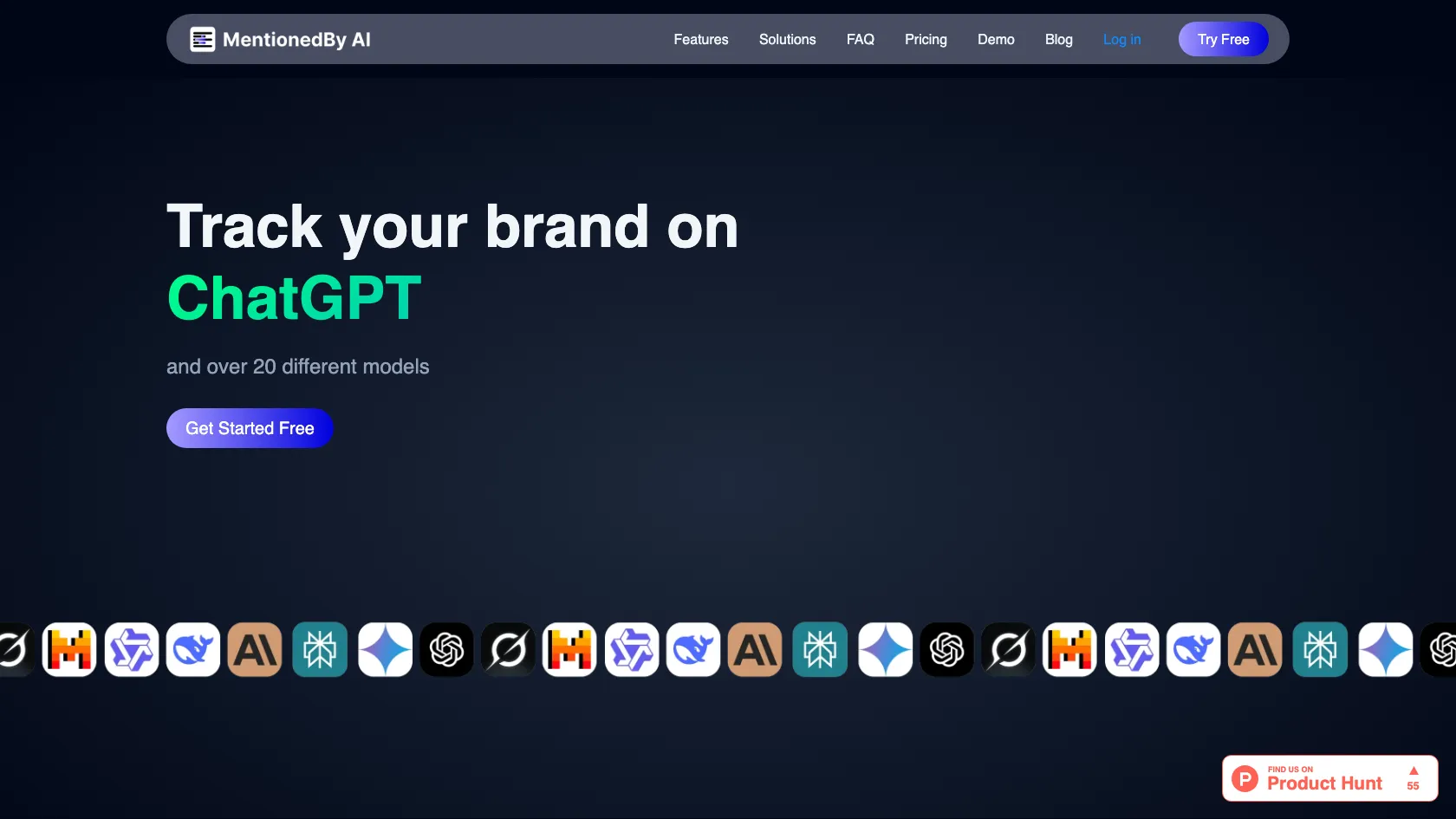Click the 'Track your brand on' headline

coord(452,227)
